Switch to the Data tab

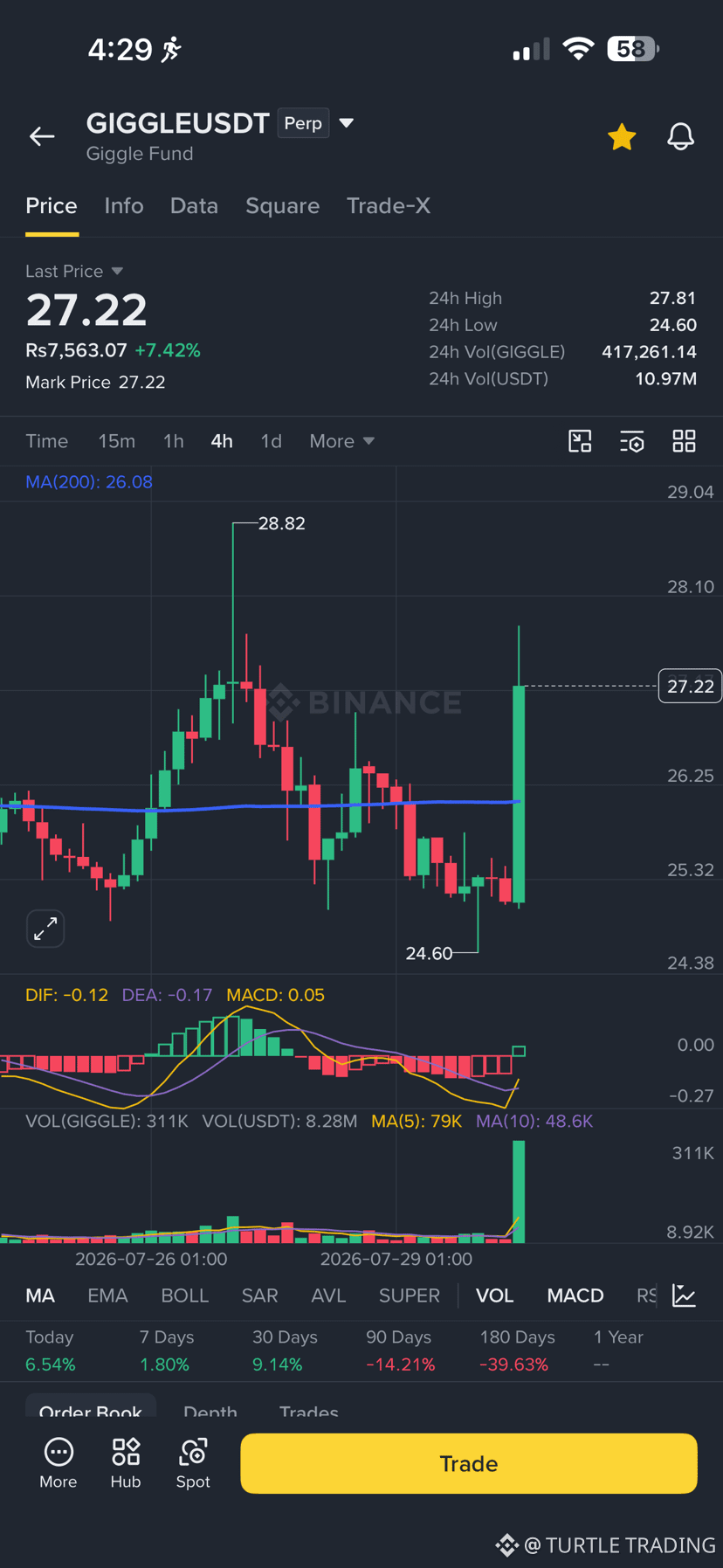point(194,205)
